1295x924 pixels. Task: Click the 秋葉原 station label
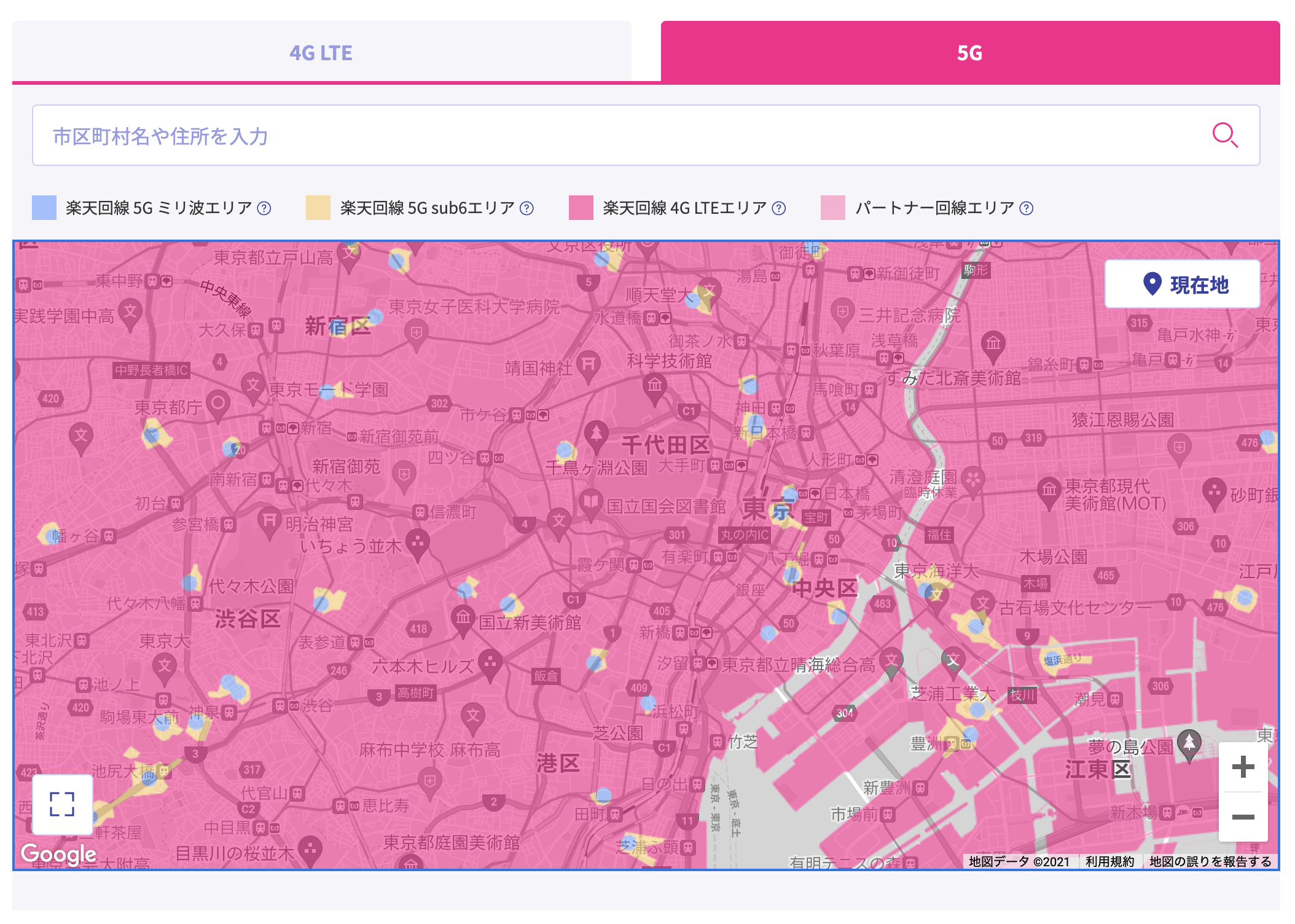(x=836, y=350)
